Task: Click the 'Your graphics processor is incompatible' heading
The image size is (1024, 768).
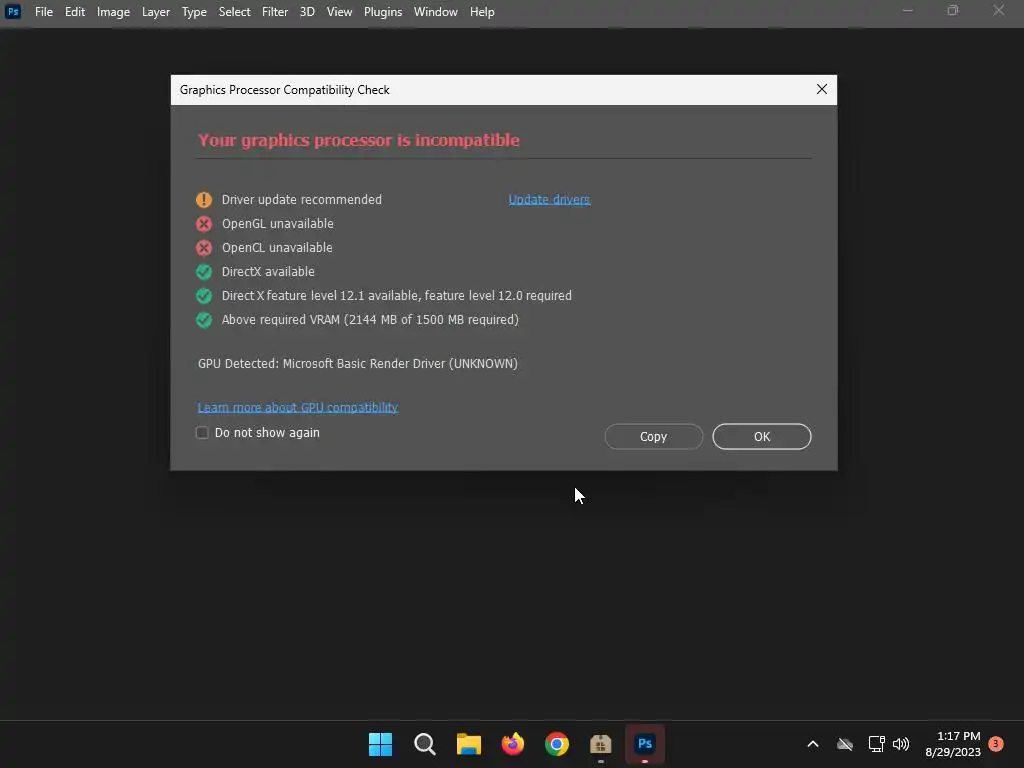Action: [x=359, y=140]
